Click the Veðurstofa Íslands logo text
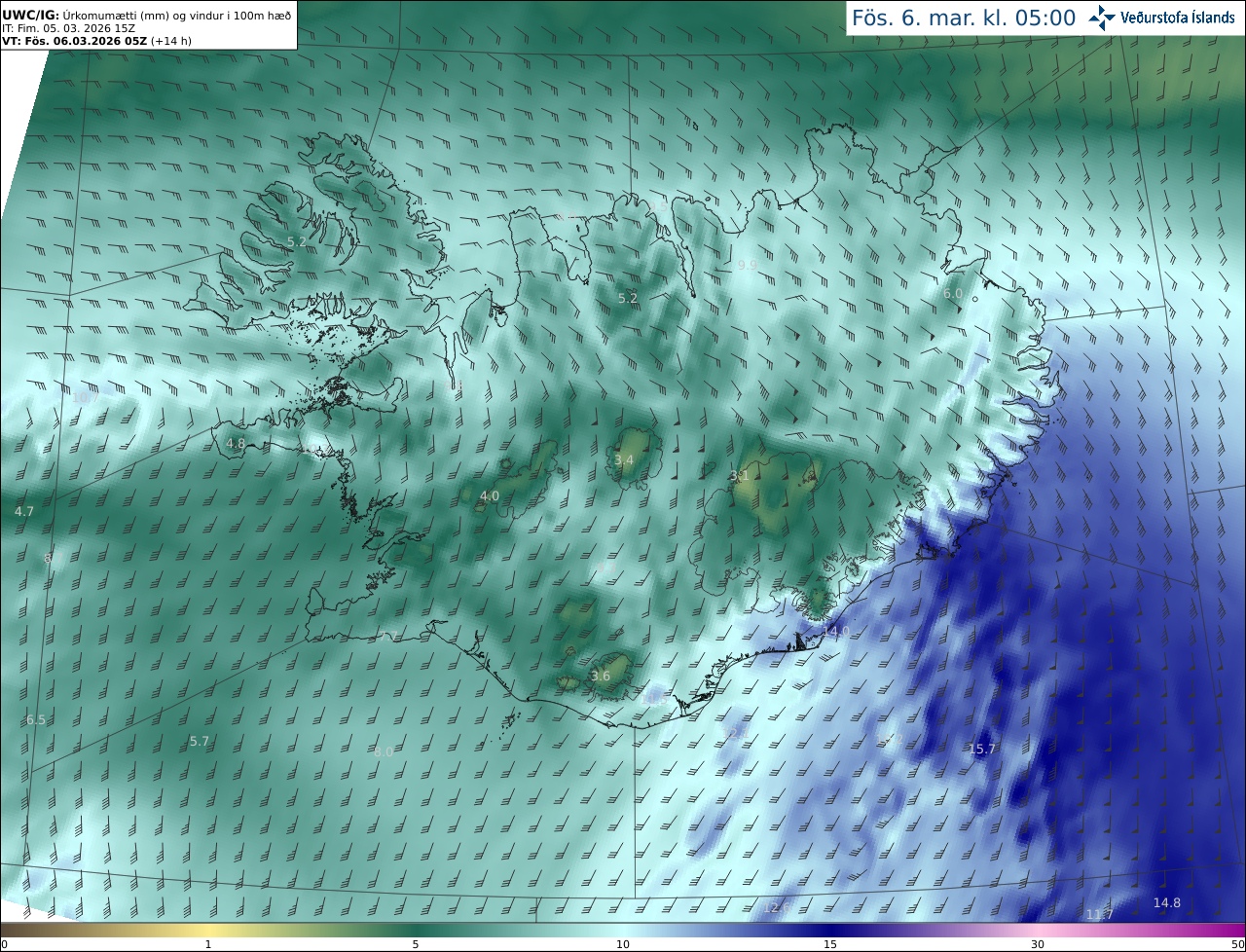Screen dimensions: 1246x952 [x=1178, y=18]
